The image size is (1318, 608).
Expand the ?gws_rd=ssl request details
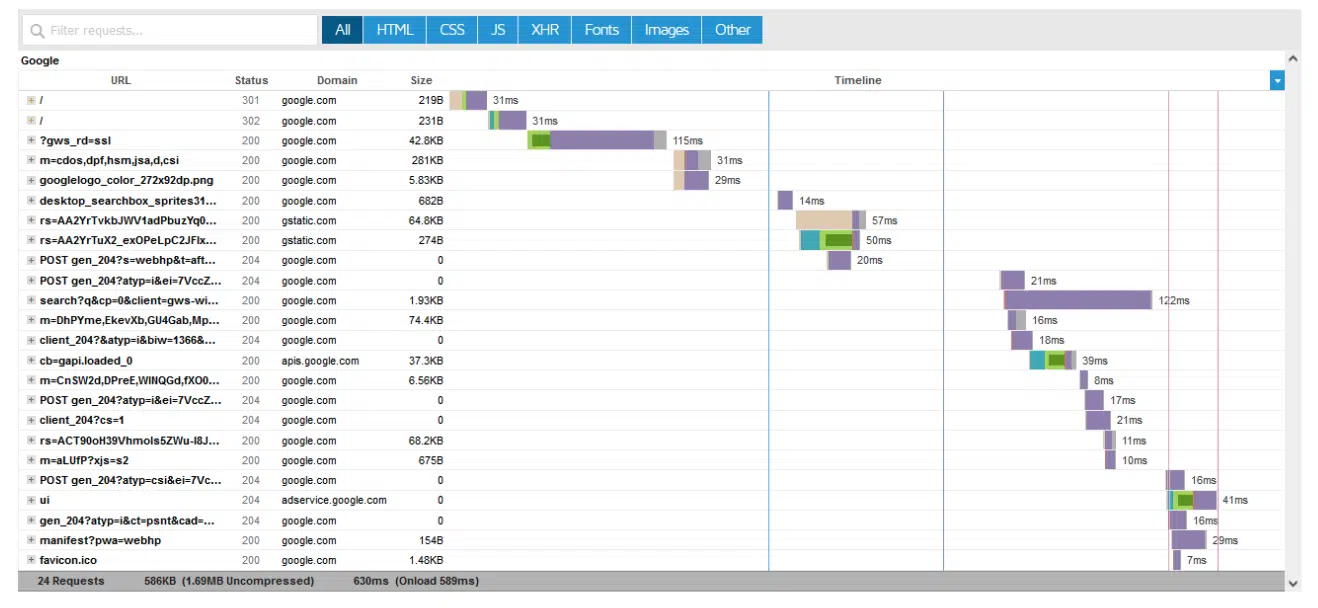tap(31, 141)
